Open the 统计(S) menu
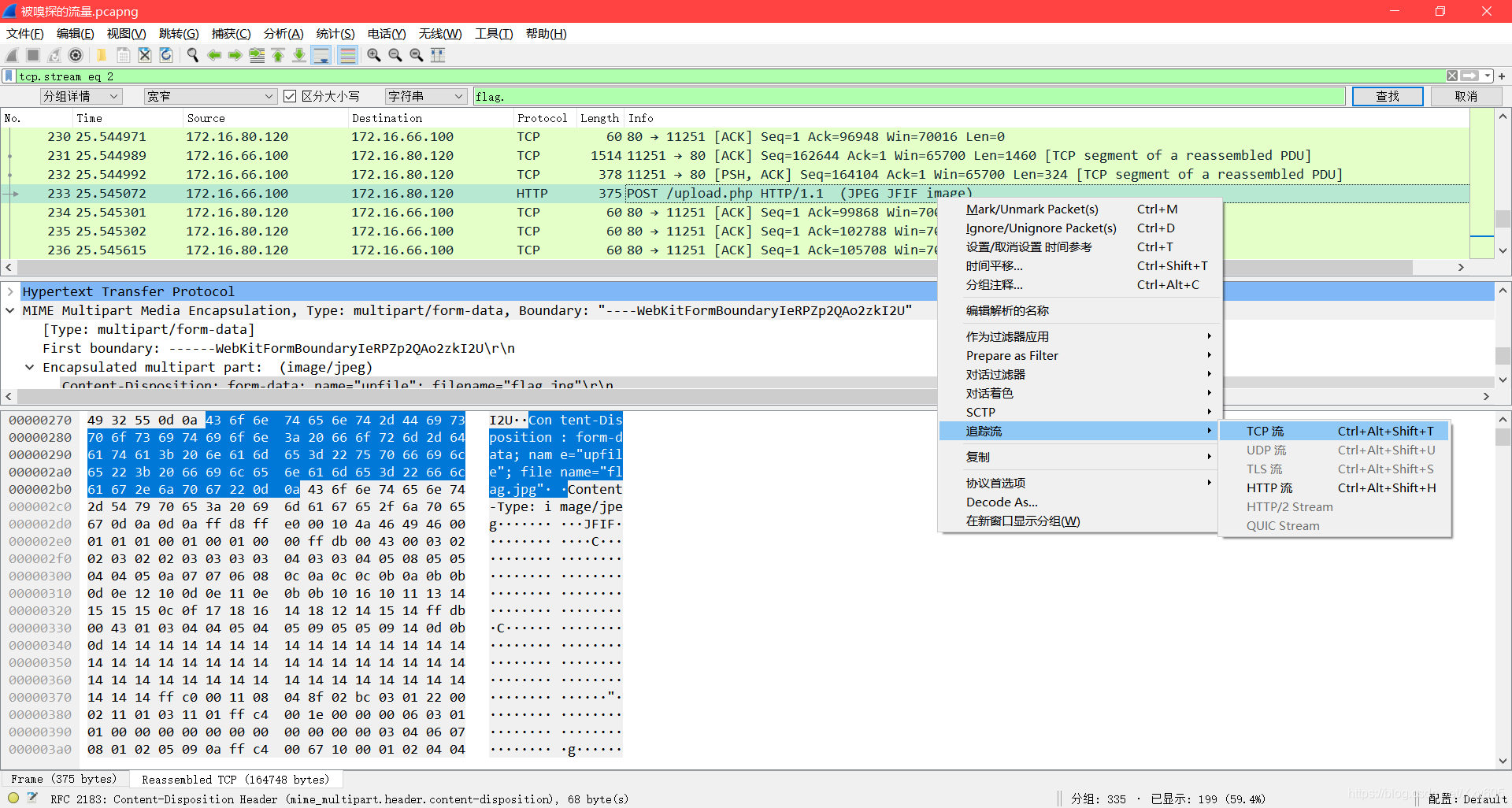 pos(335,34)
